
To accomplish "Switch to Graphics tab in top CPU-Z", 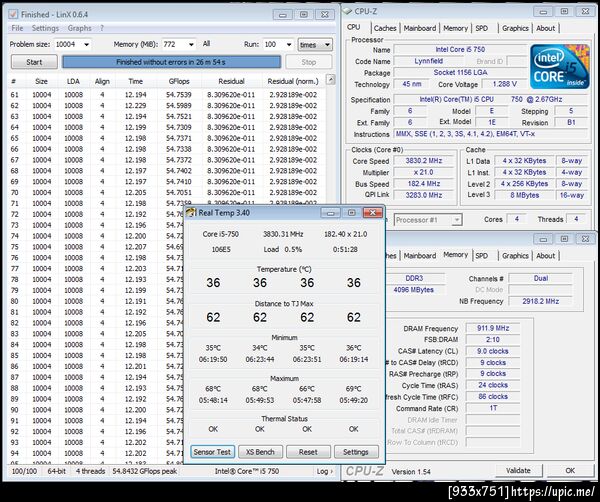I will click(x=515, y=28).
